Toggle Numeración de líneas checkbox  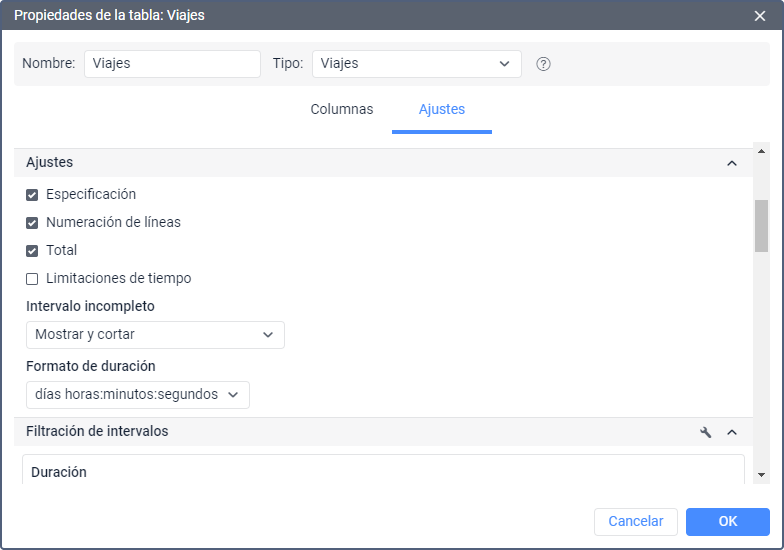tap(32, 223)
